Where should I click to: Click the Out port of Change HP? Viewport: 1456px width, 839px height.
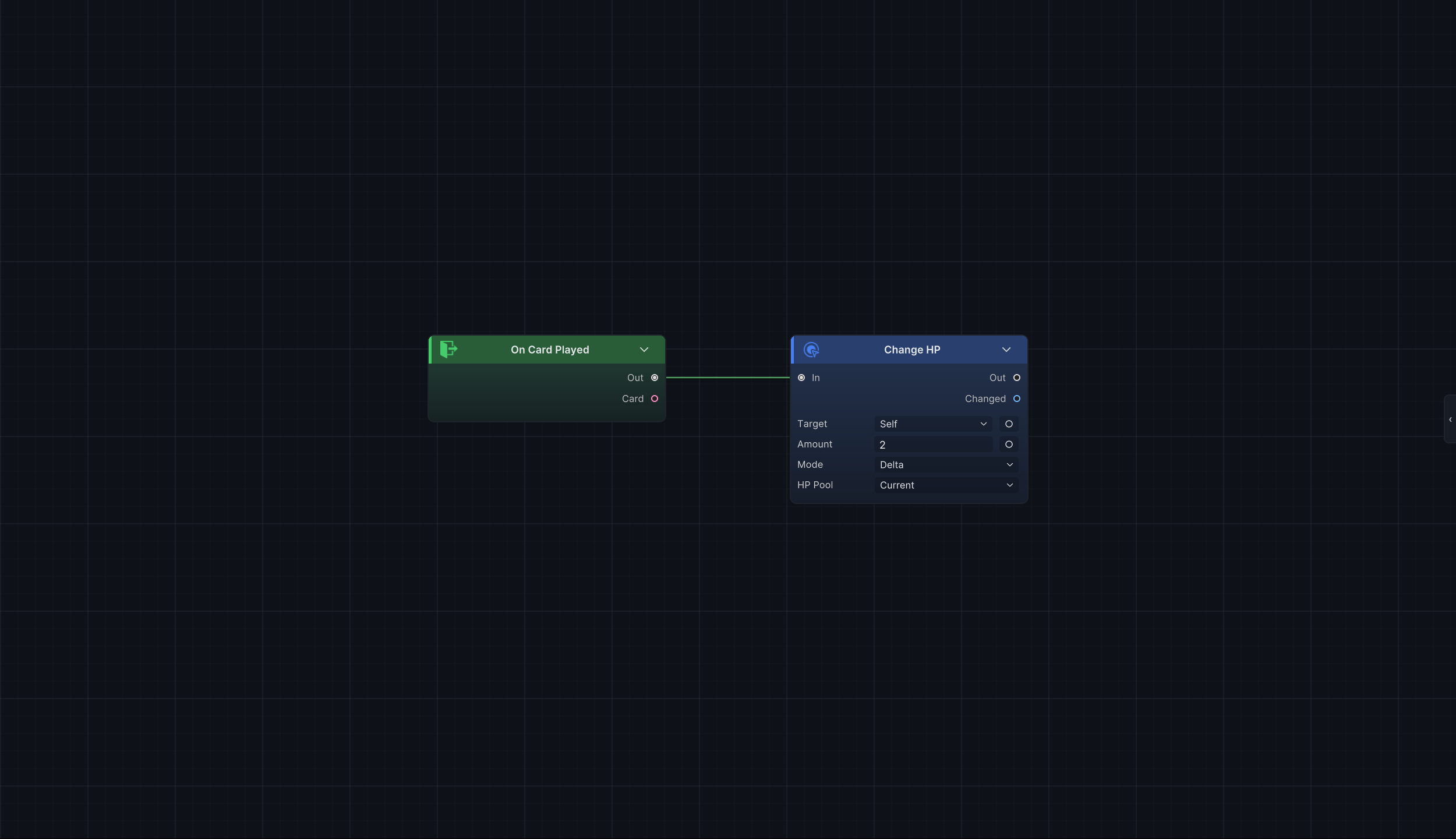pos(1017,378)
